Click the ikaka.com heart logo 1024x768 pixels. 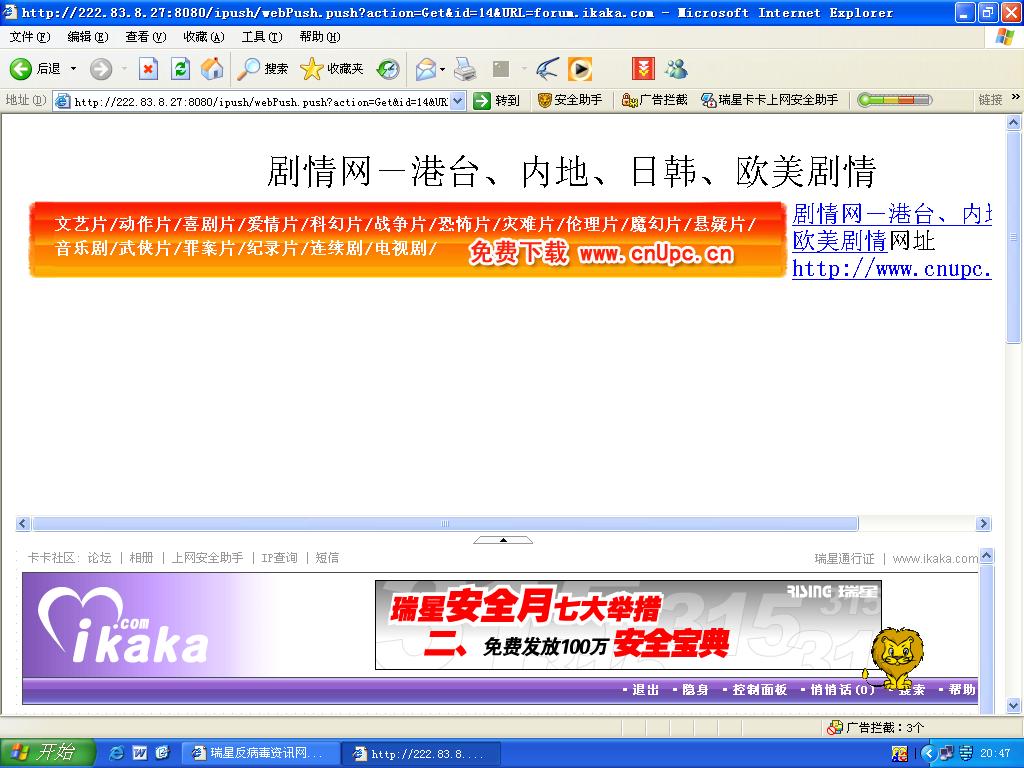pyautogui.click(x=123, y=625)
